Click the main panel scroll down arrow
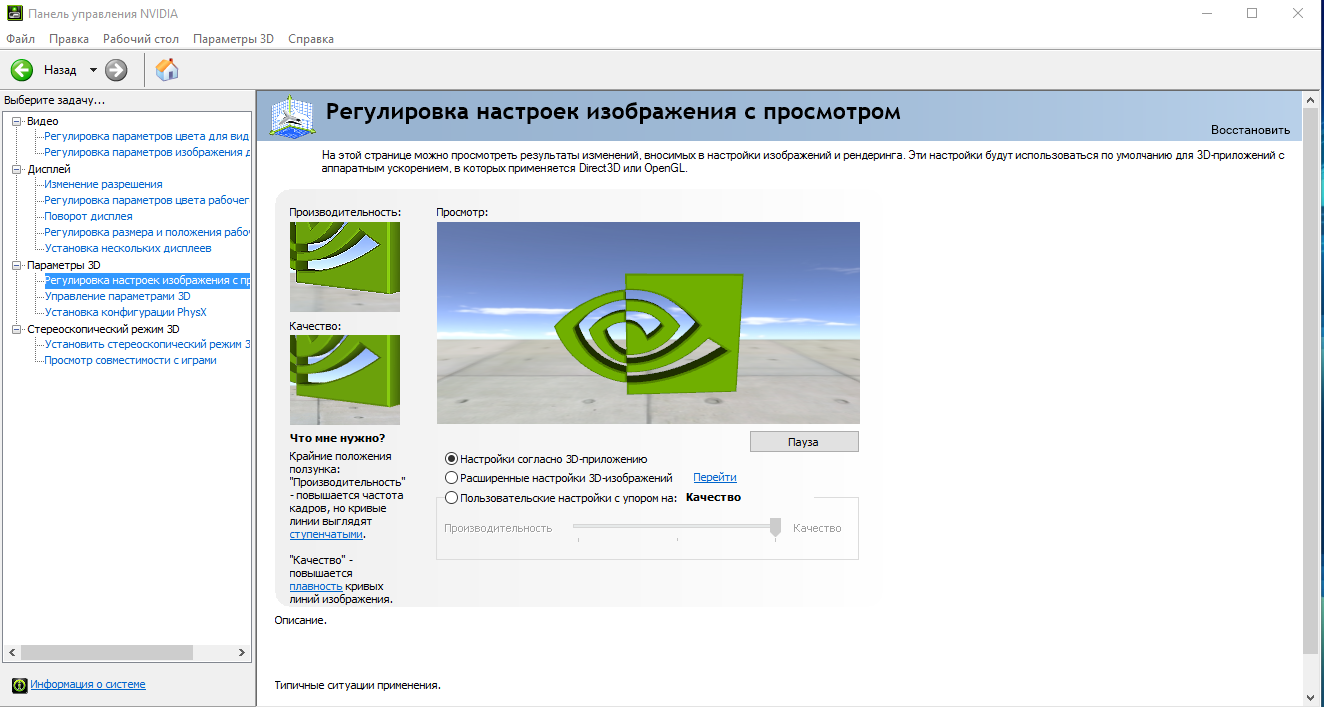Image resolution: width=1324 pixels, height=707 pixels. point(1311,696)
